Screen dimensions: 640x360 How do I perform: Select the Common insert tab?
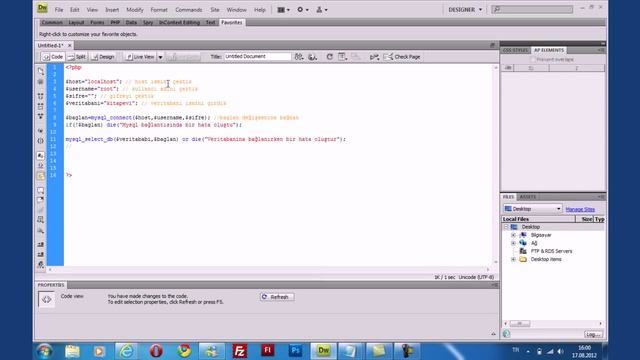(52, 22)
